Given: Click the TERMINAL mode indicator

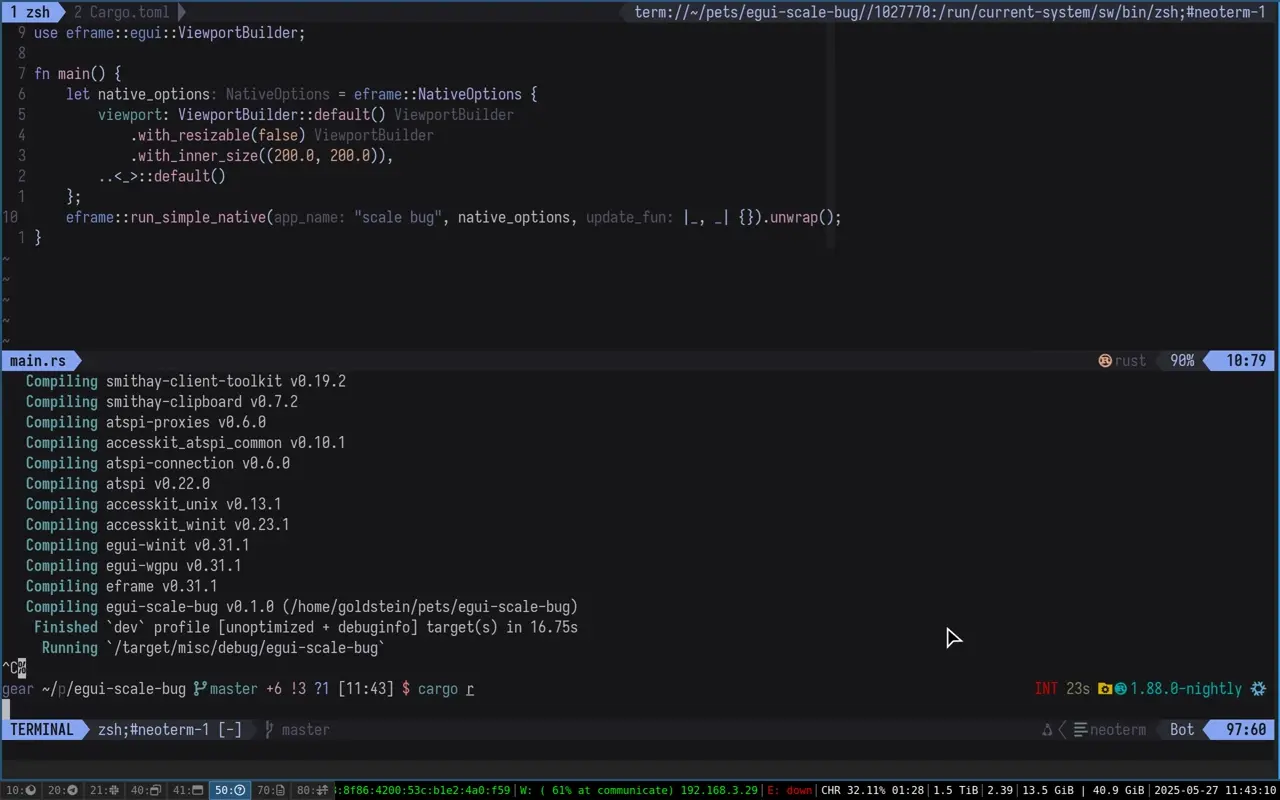Looking at the screenshot, I should (x=42, y=730).
